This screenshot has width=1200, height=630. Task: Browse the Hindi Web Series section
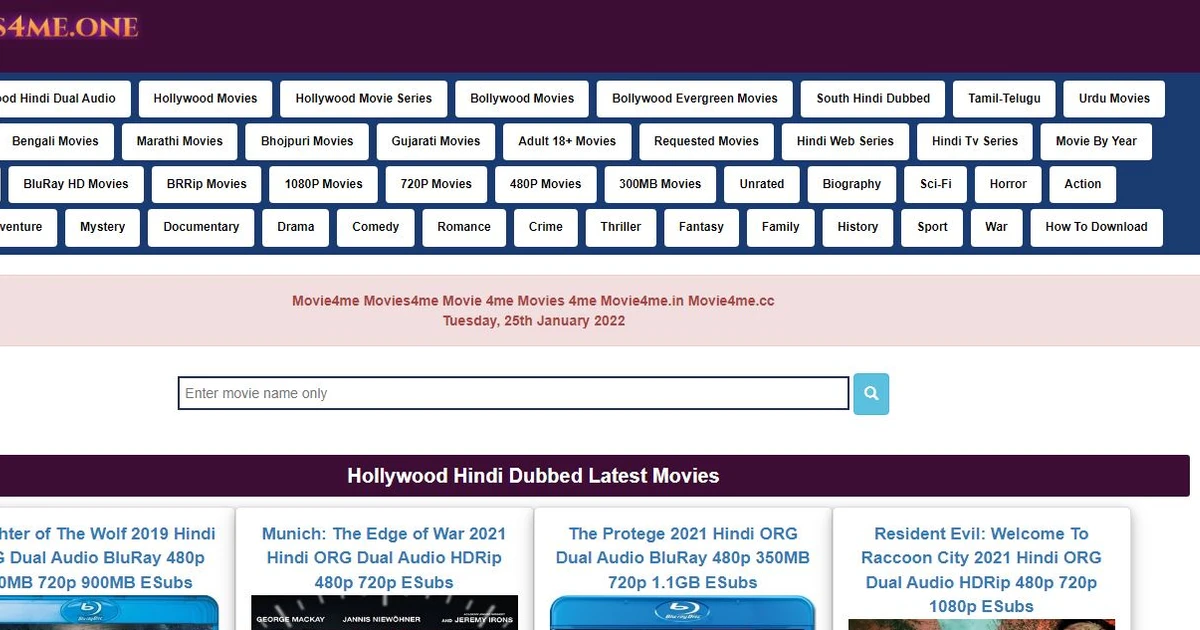[x=845, y=141]
